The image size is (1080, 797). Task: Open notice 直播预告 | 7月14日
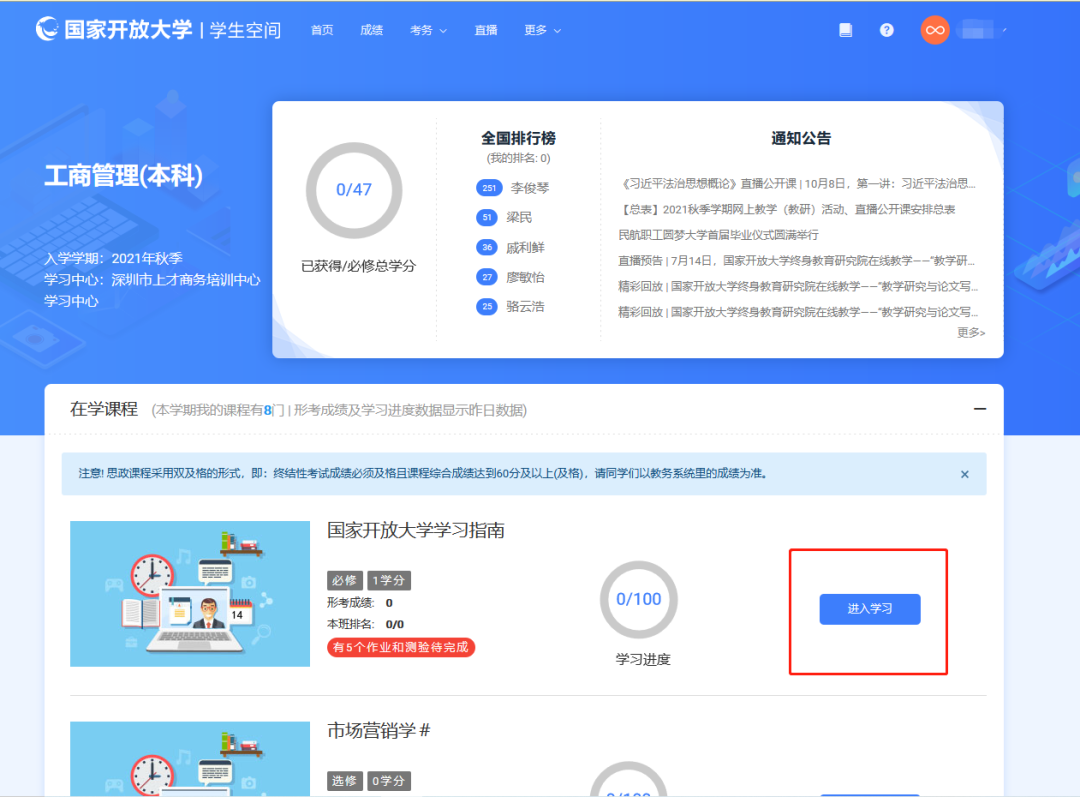tap(797, 260)
